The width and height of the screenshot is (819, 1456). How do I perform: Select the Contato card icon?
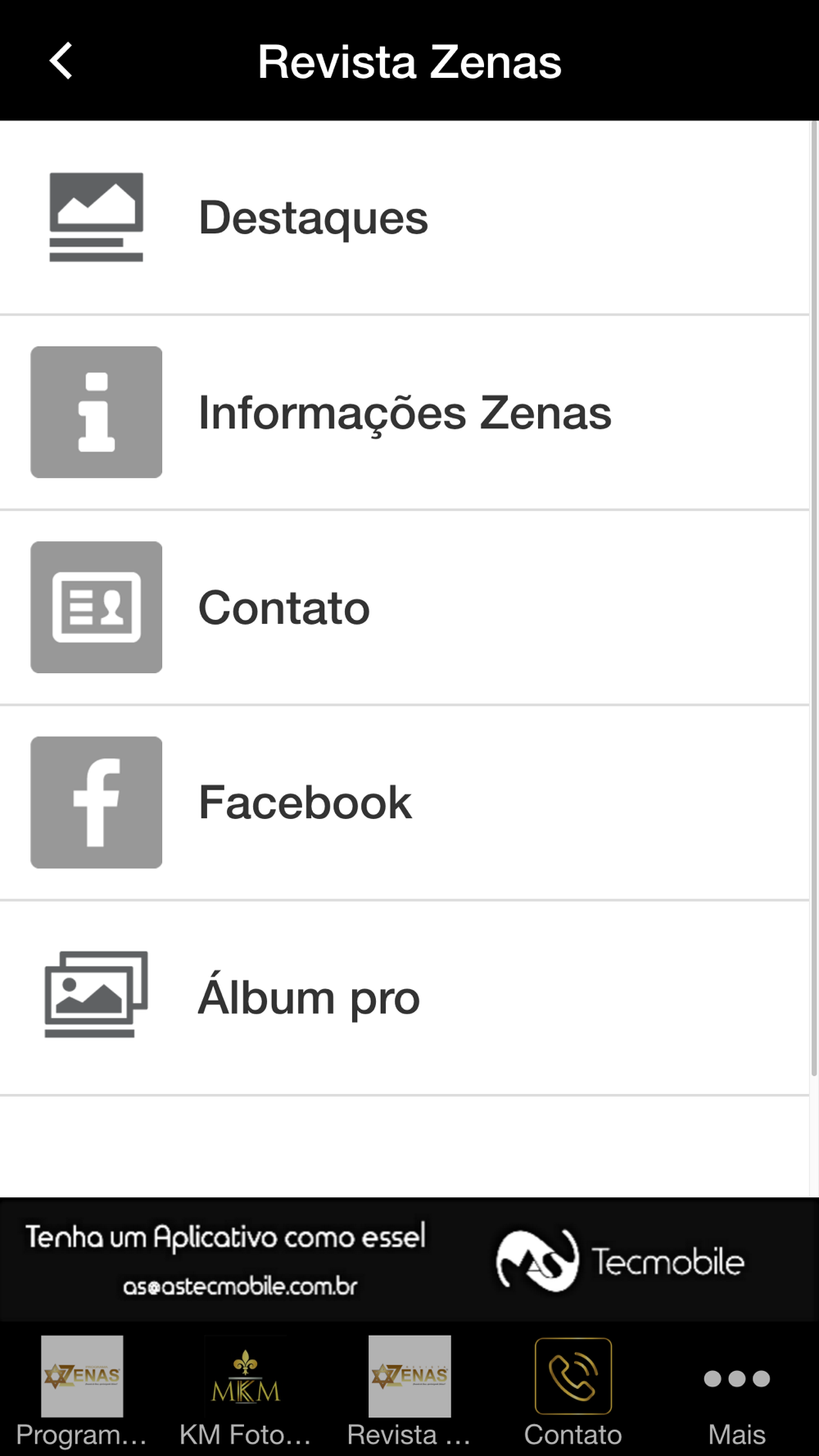[x=96, y=607]
